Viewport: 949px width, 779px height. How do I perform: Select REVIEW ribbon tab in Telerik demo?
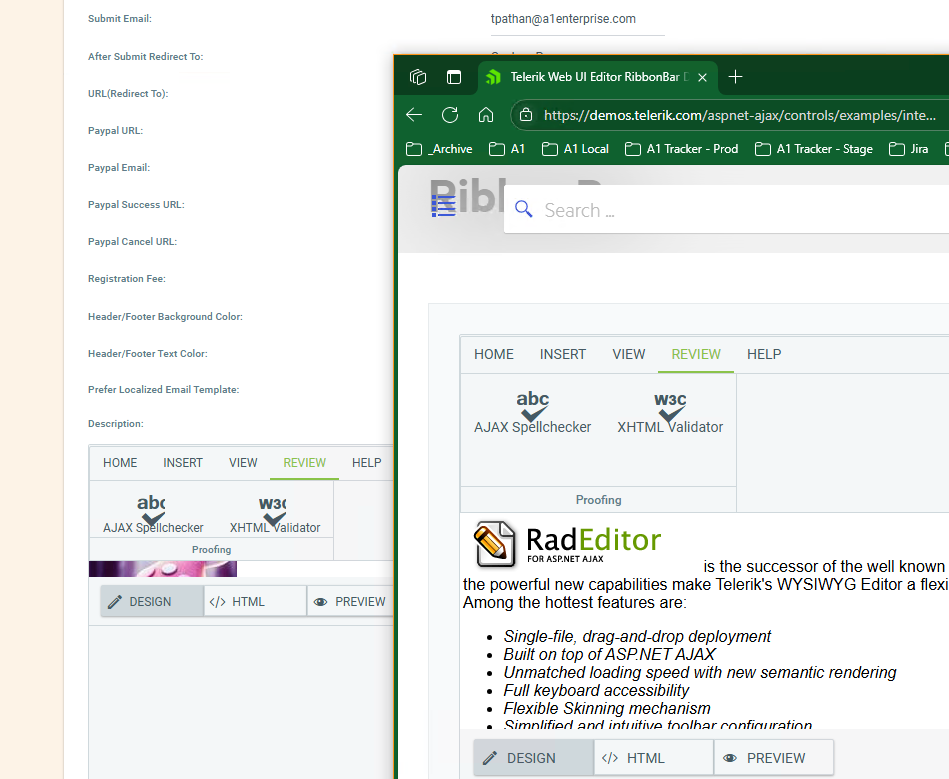pyautogui.click(x=696, y=354)
